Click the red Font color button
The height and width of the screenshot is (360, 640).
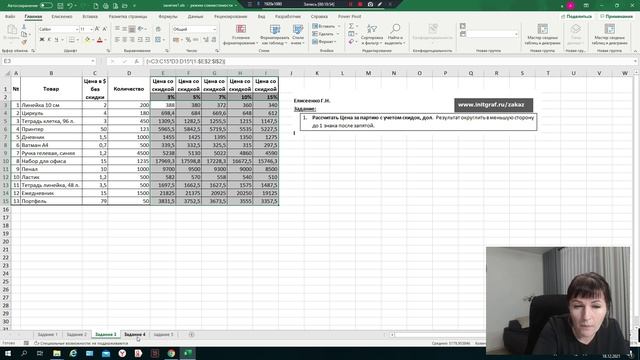(100, 40)
